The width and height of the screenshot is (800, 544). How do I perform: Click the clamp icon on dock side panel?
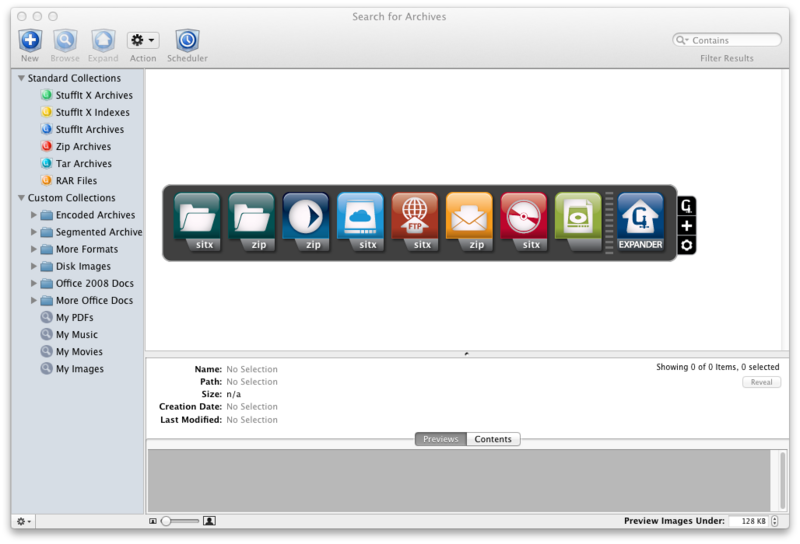tap(687, 206)
